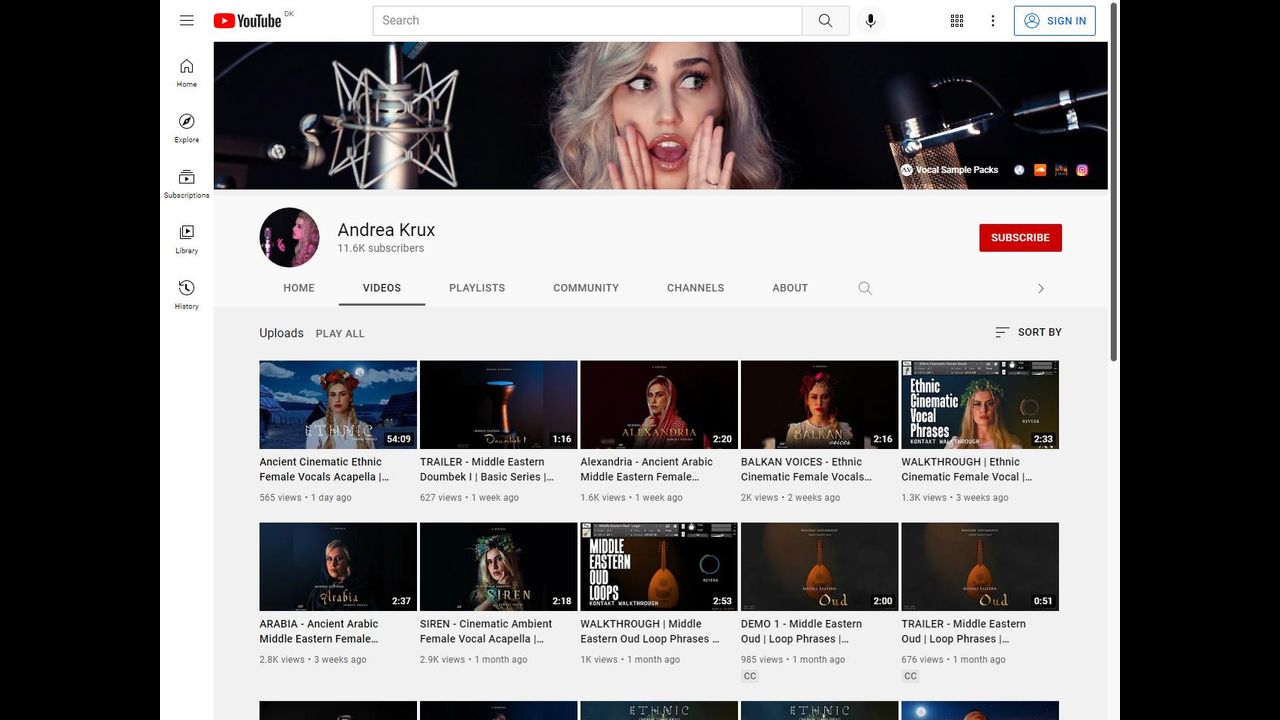Click Play All uploads link
The height and width of the screenshot is (720, 1280).
pyautogui.click(x=340, y=334)
